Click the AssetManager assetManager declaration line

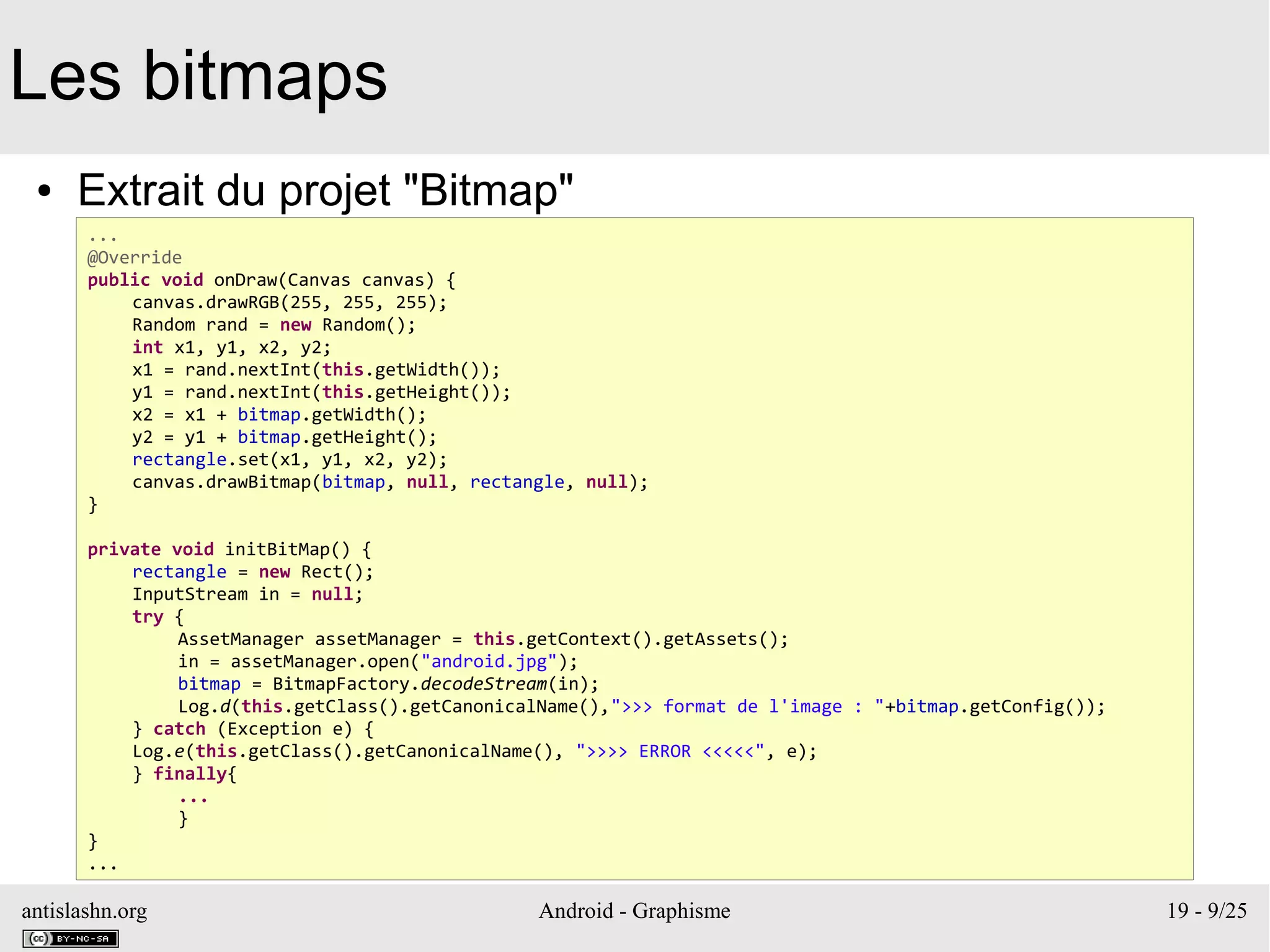tap(483, 639)
